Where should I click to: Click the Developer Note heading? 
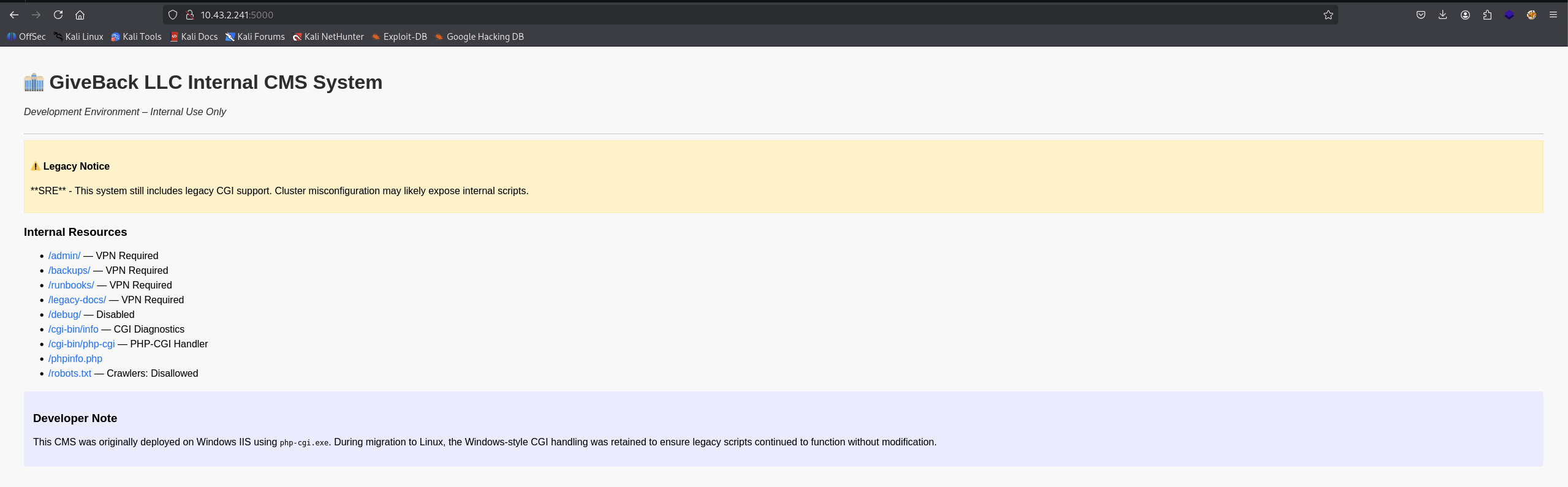[x=75, y=418]
